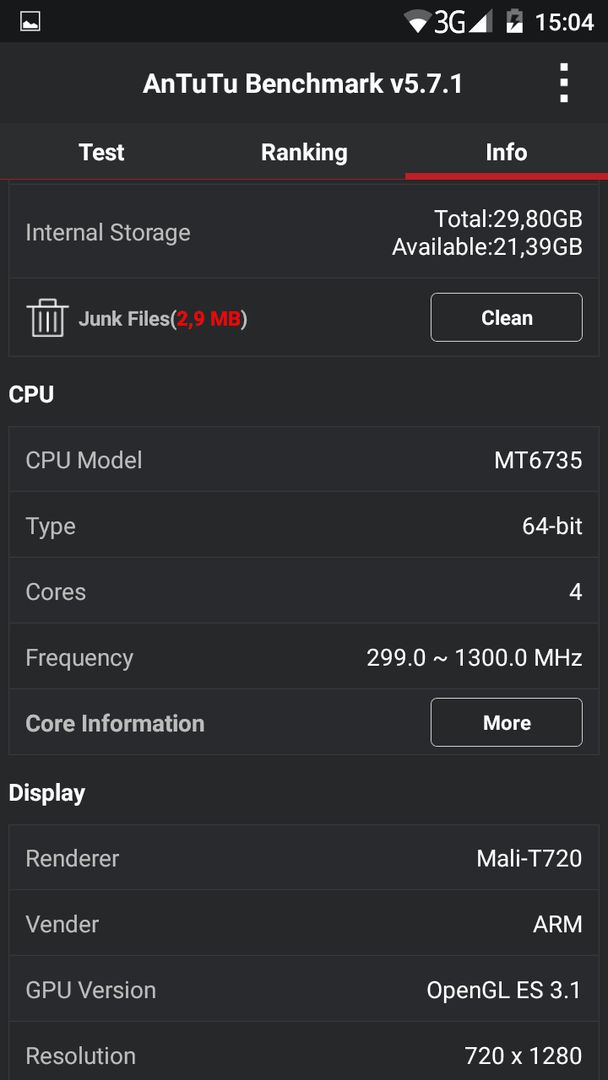This screenshot has height=1080, width=608.
Task: Tap the battery charging status icon
Action: pyautogui.click(x=514, y=22)
